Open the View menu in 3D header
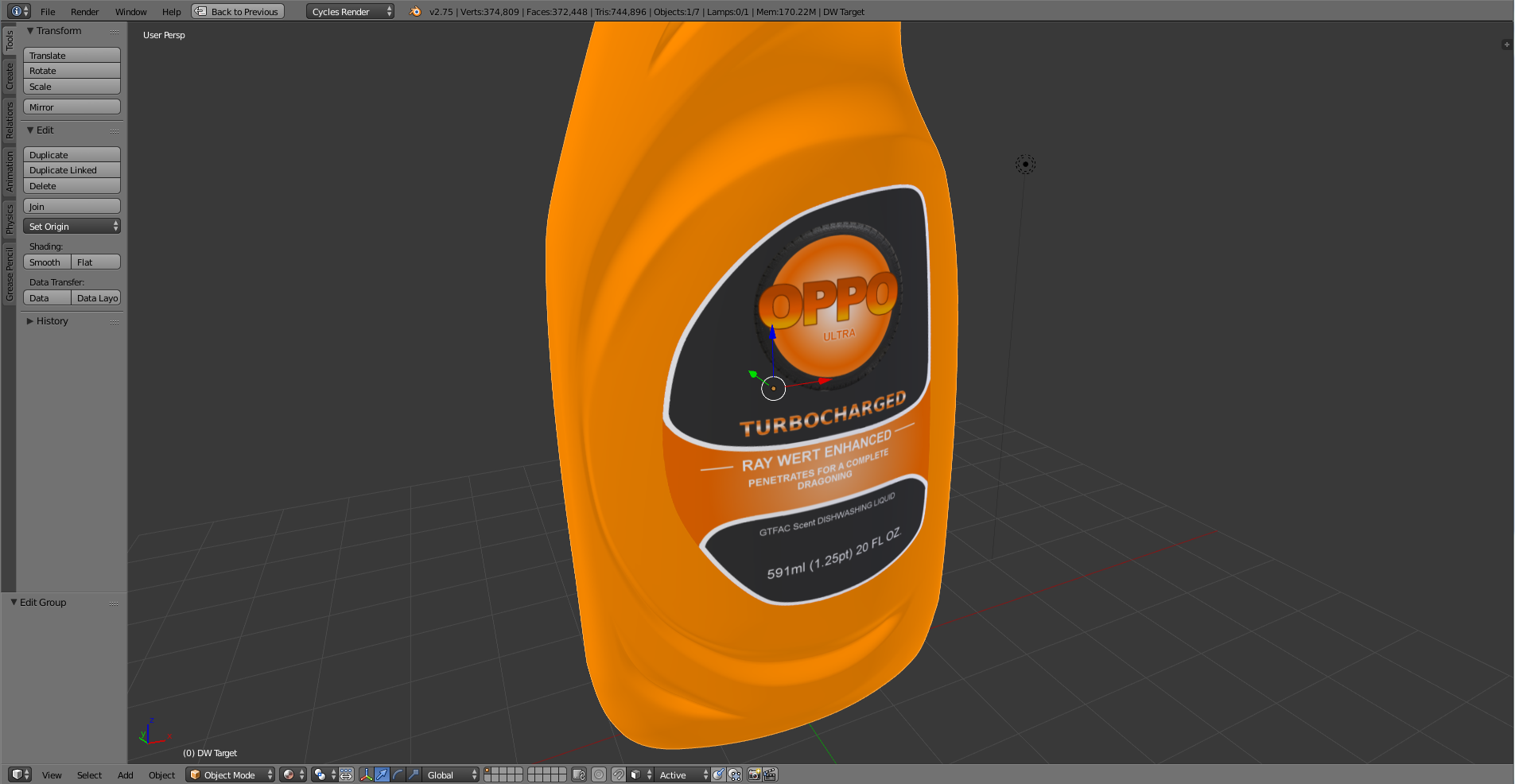Viewport: 1515px width, 784px height. [x=52, y=775]
